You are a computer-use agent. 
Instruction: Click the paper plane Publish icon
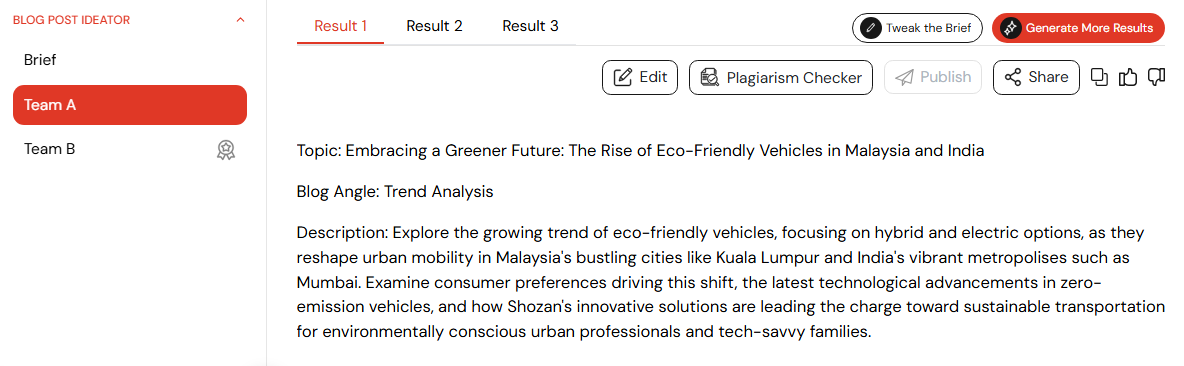coord(905,77)
